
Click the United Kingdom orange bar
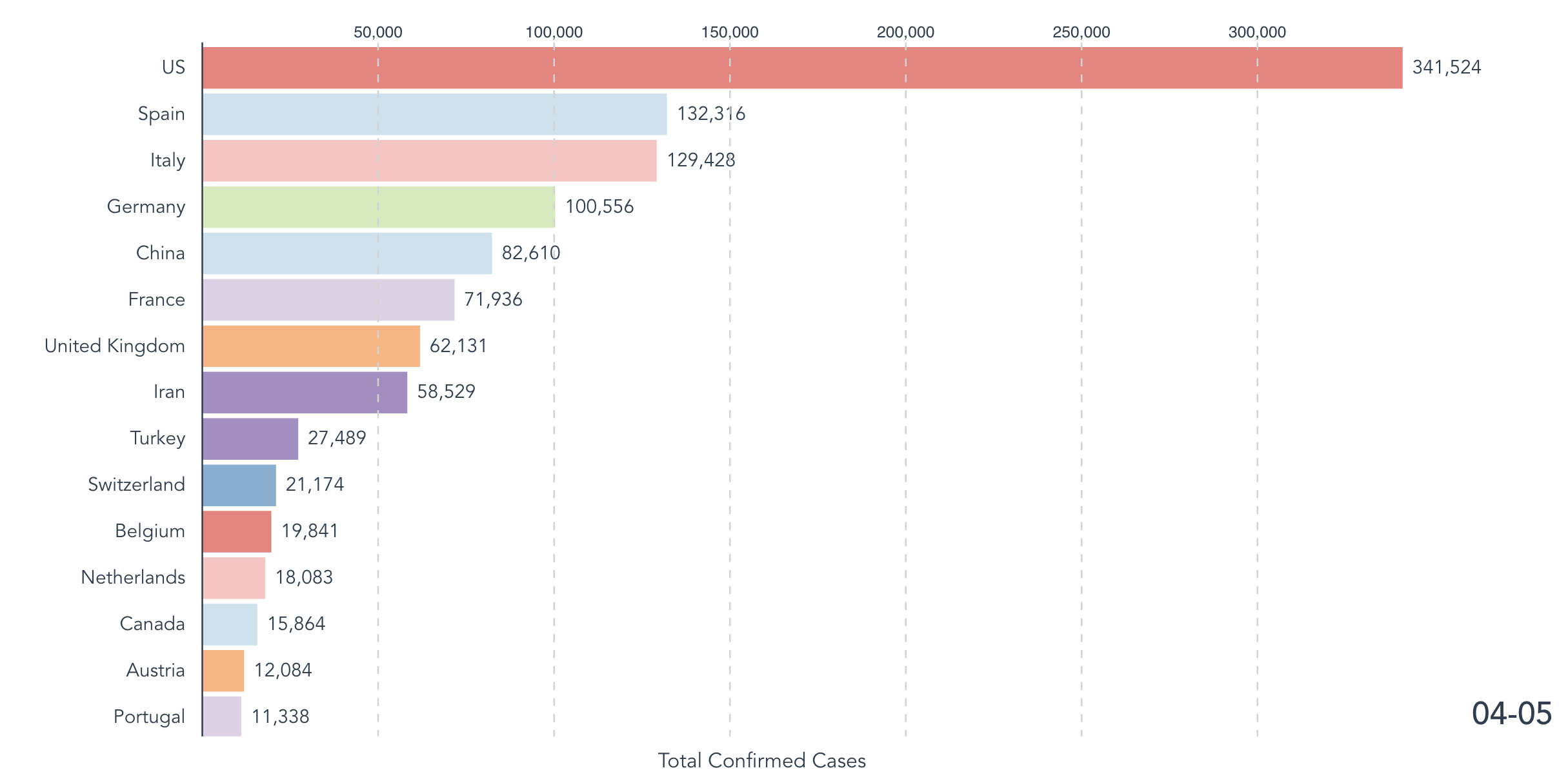pos(311,346)
